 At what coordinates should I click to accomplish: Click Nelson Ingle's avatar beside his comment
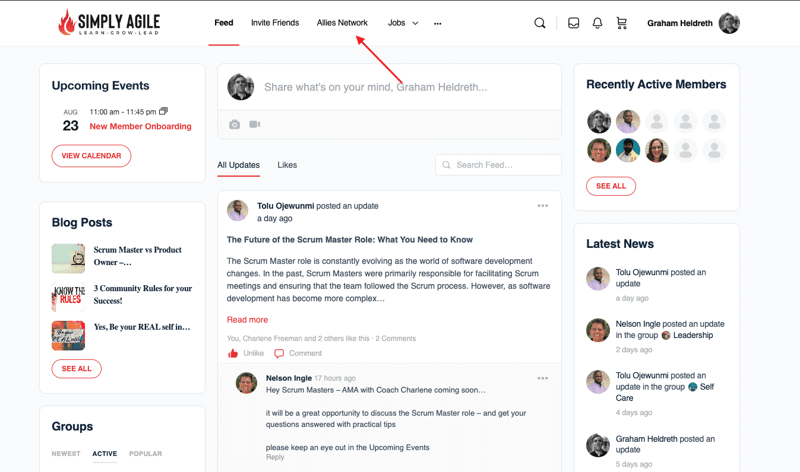pos(246,383)
